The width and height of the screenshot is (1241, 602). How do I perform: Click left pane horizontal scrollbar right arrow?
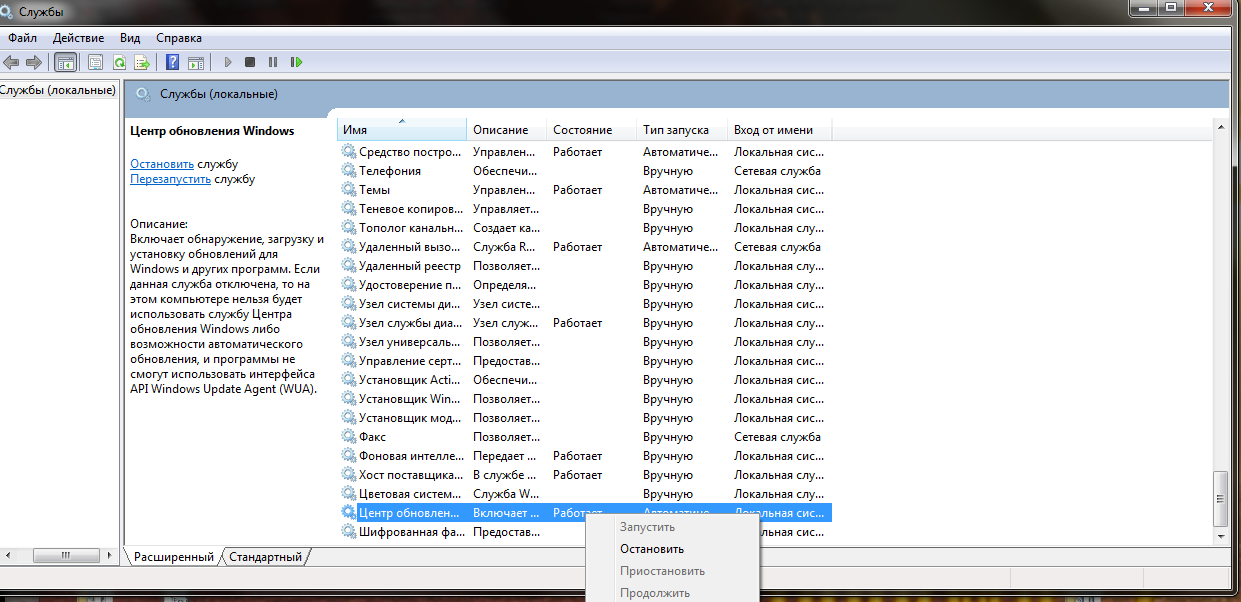[110, 555]
